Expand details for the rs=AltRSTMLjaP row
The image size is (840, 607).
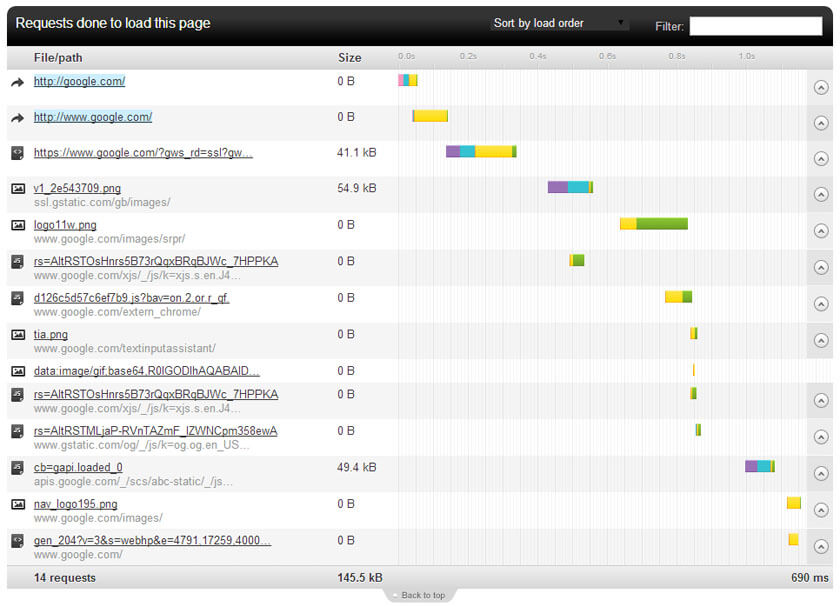(821, 437)
